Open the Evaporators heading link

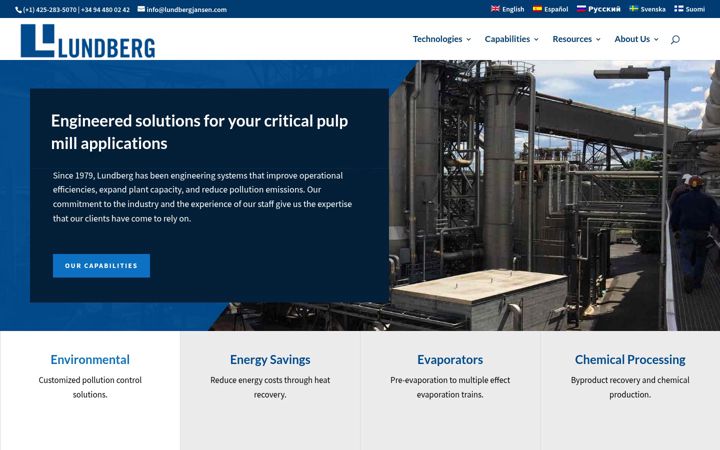(x=450, y=360)
